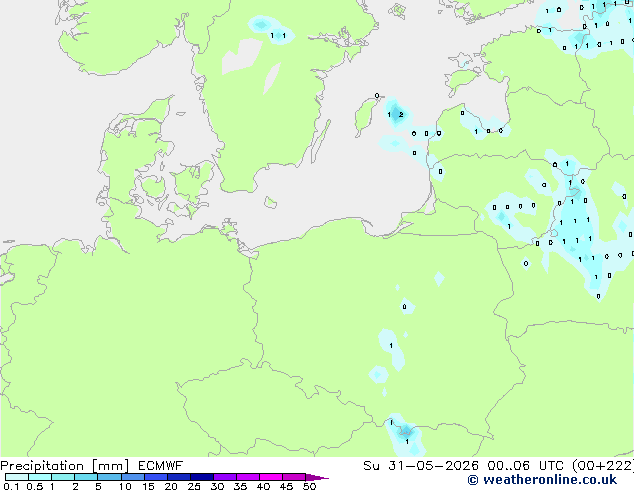The width and height of the screenshot is (634, 490).
Task: Select the 30–35 mm purple legend swatch
Action: point(224,477)
